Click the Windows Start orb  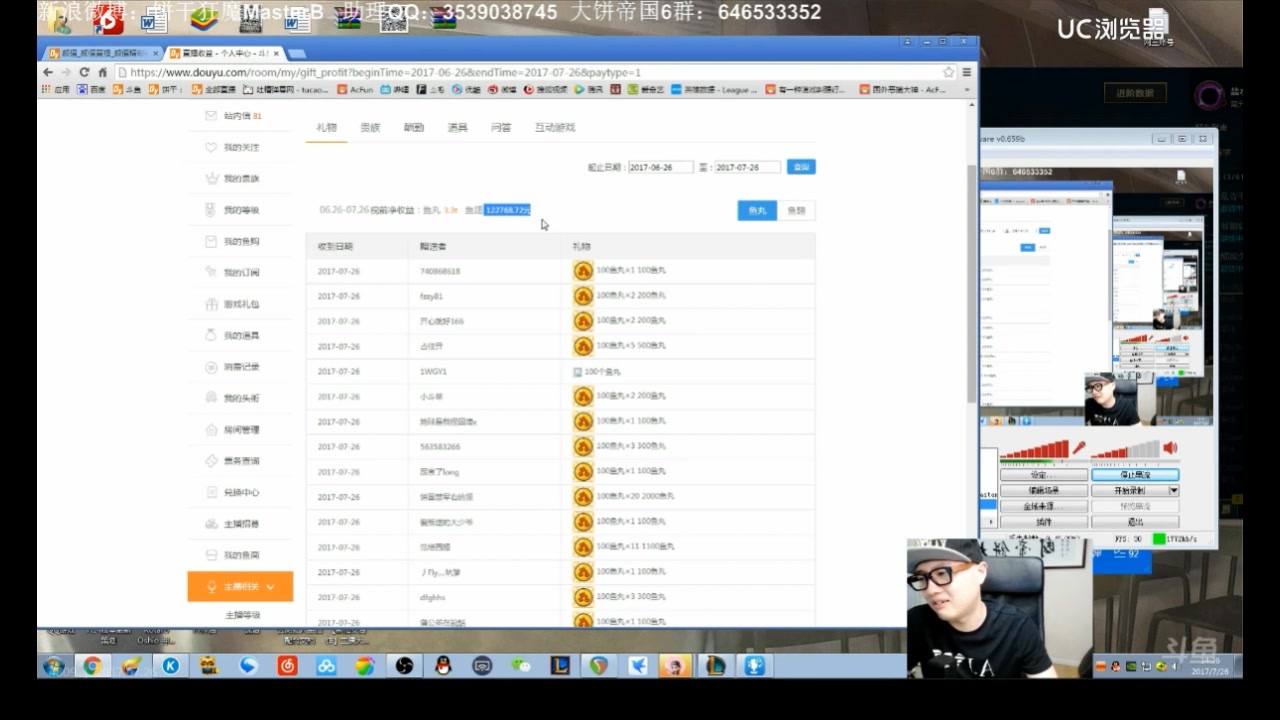(x=54, y=665)
